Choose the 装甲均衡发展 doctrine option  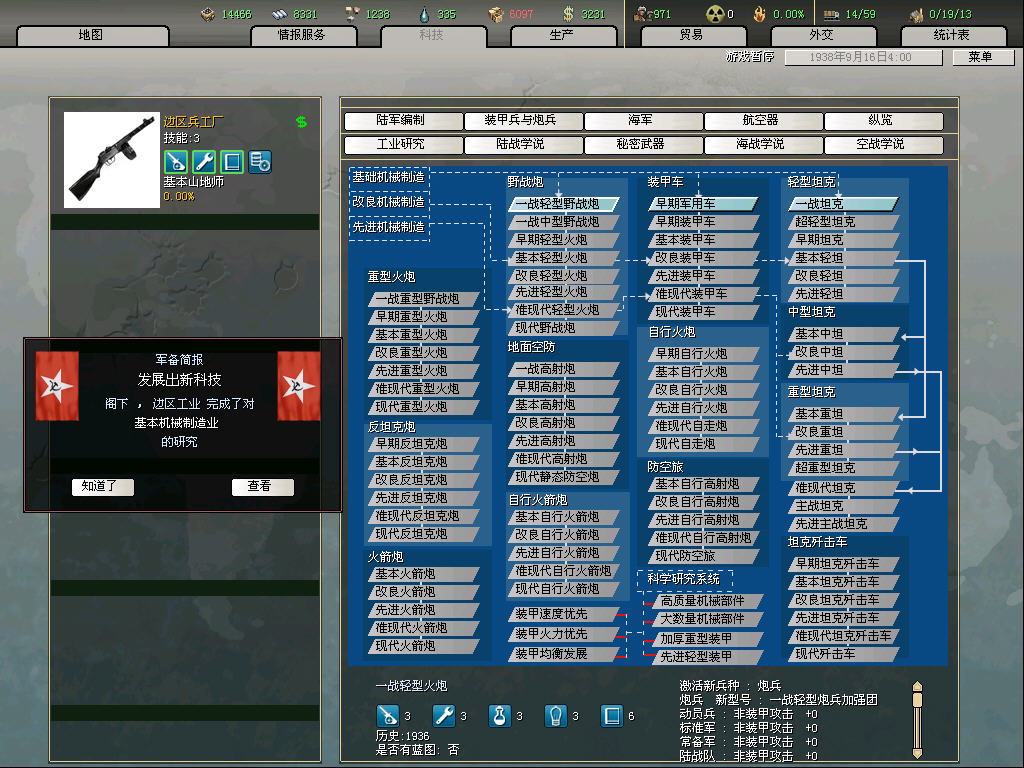point(563,654)
